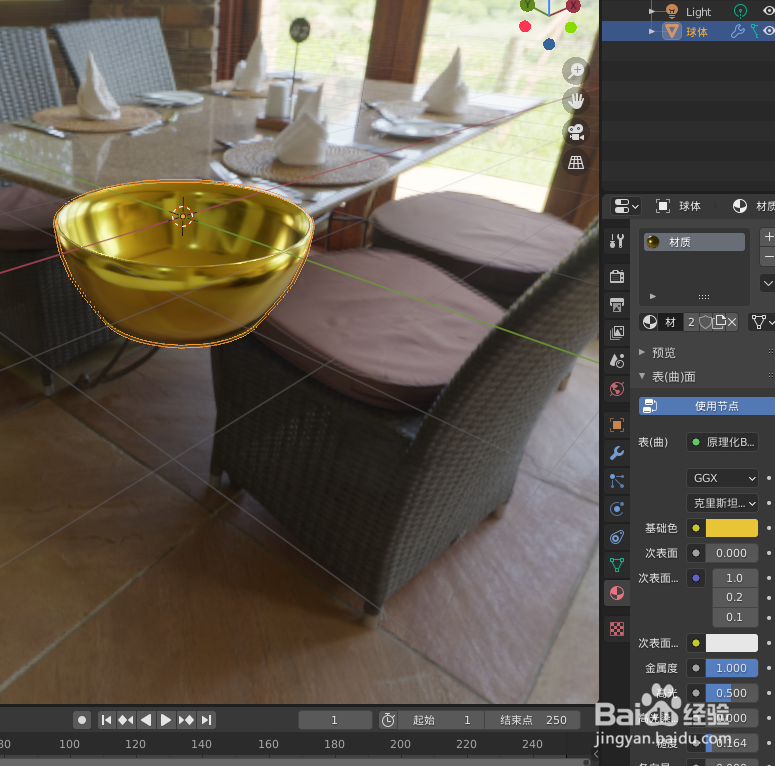Click the material user count 2 button
The width and height of the screenshot is (775, 766).
691,322
